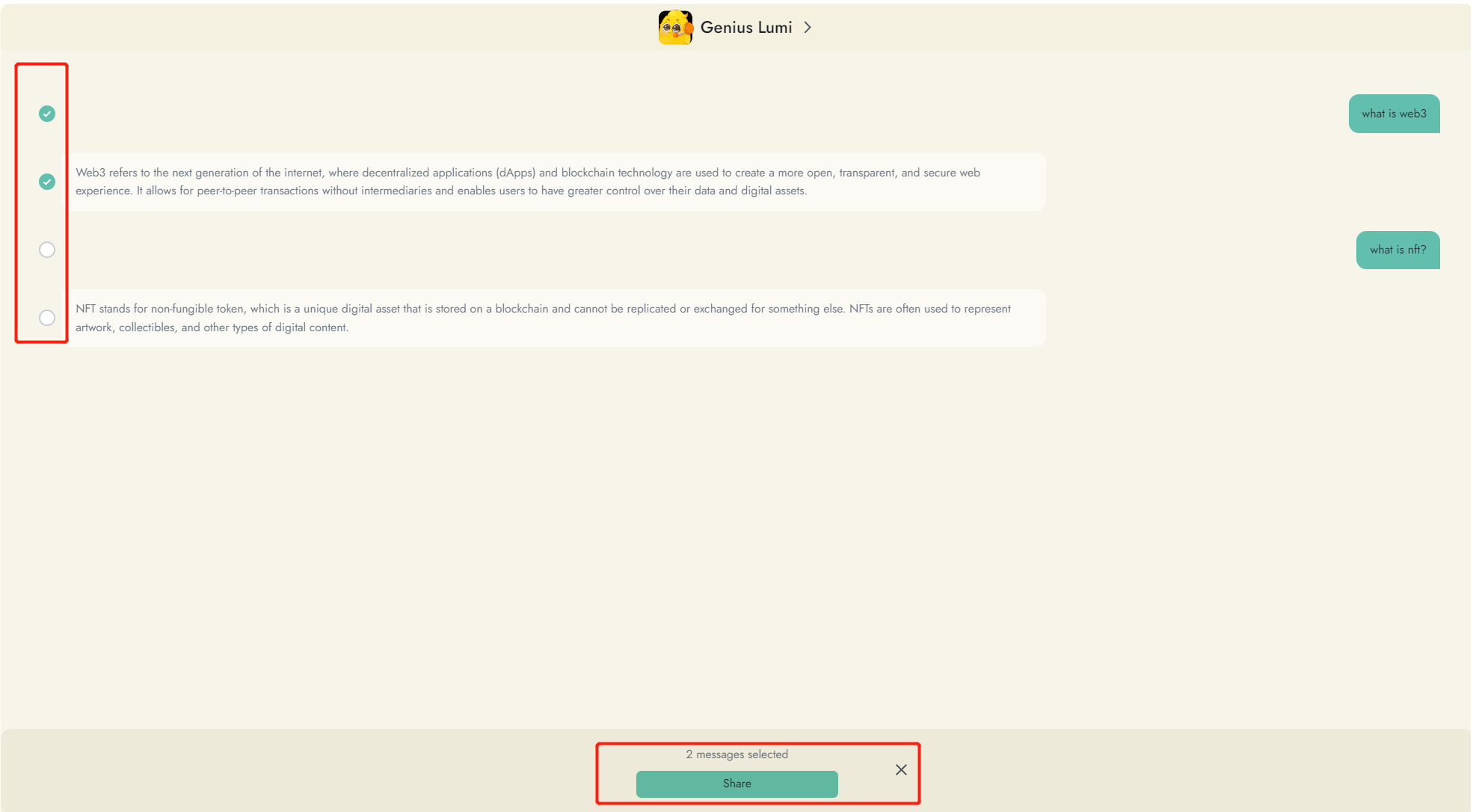Click 'non-fungible token' text in NFT reply
1473x812 pixels.
pos(197,309)
